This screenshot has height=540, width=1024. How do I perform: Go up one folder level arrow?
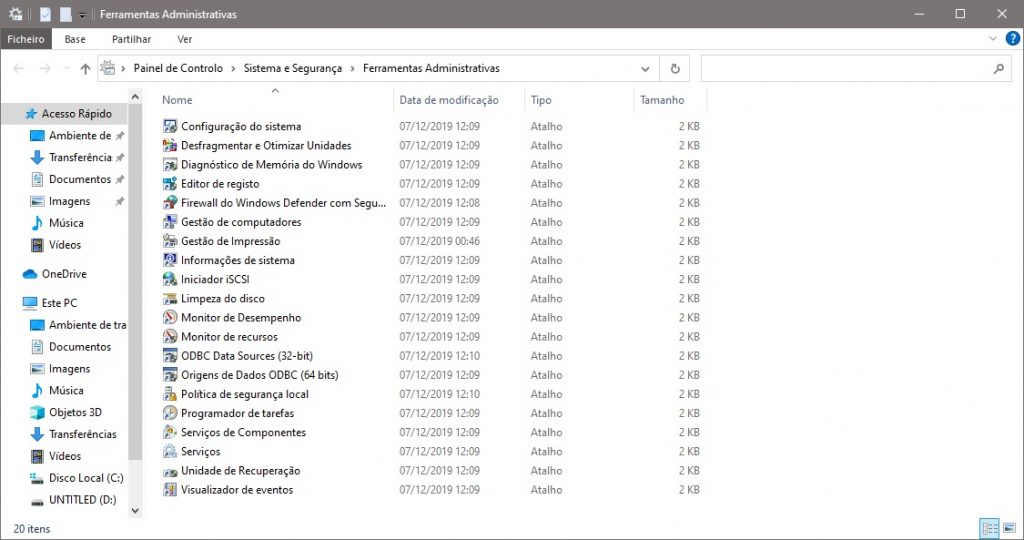coord(85,69)
